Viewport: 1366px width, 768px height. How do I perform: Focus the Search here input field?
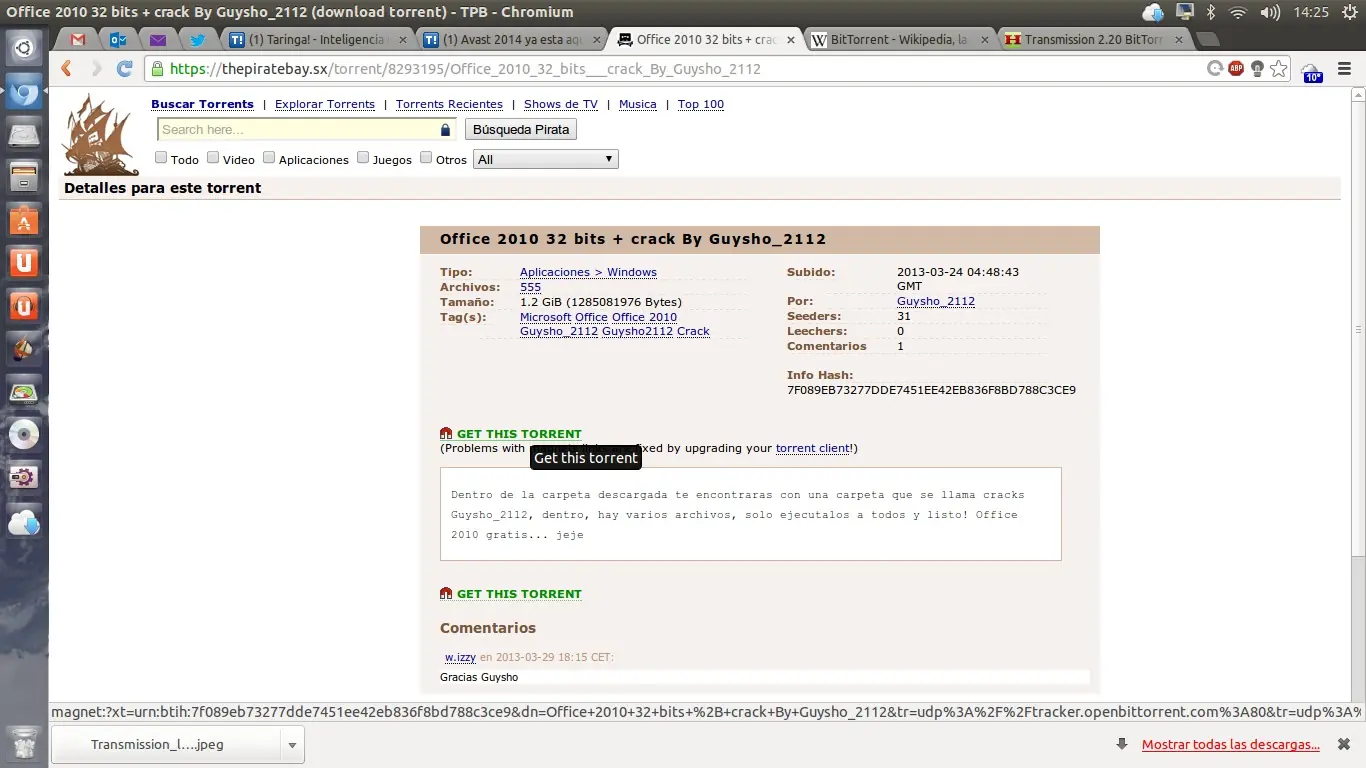click(x=306, y=129)
